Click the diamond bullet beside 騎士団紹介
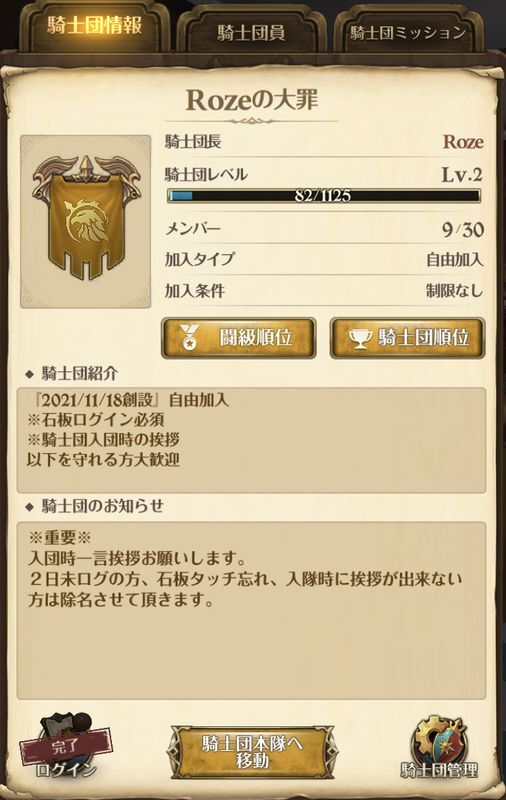Viewport: 506px width, 800px height. [x=30, y=375]
